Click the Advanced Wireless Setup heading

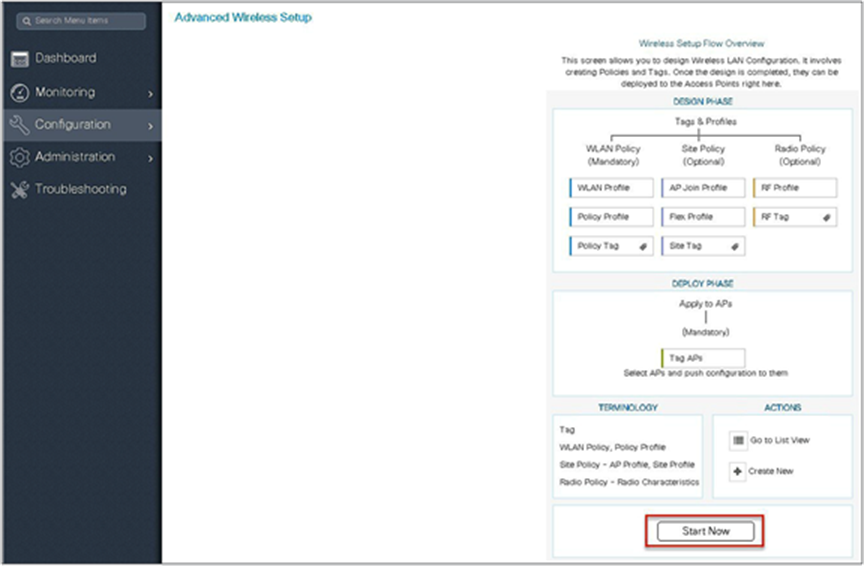coord(243,18)
